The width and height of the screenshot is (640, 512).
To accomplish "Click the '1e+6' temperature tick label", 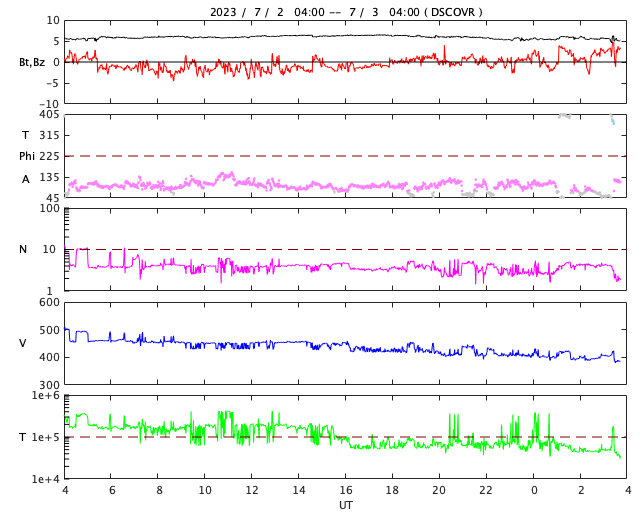I will (46, 395).
